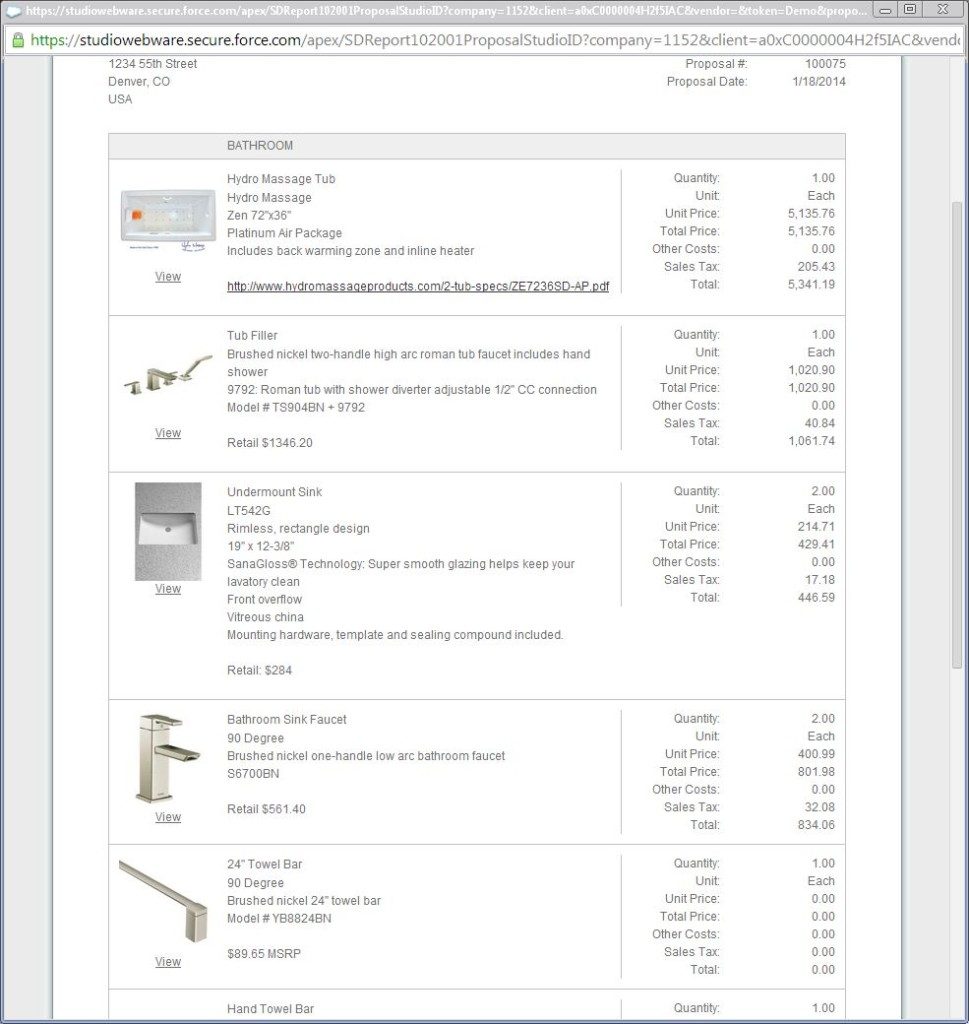
Task: Click the 'Bathroom Sink Faucet' item title
Action: 287,720
